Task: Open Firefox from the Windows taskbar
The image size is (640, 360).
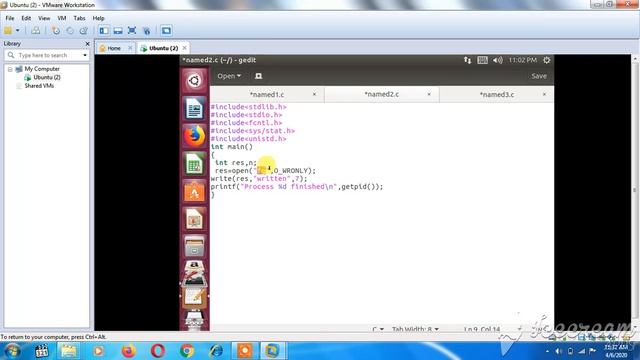Action: [x=128, y=351]
